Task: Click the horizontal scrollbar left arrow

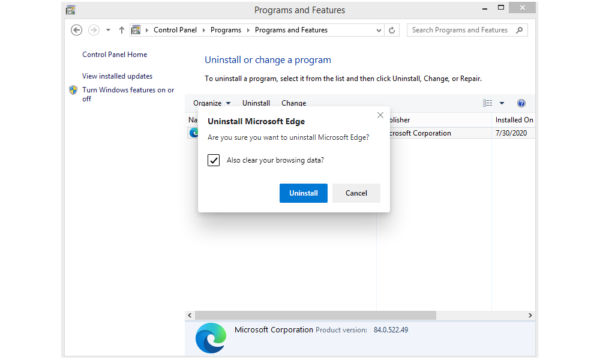Action: click(x=189, y=315)
